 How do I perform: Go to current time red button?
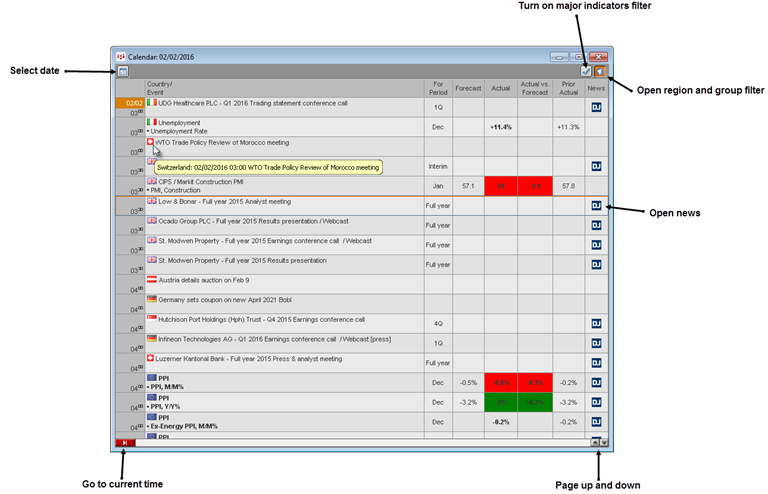click(125, 442)
